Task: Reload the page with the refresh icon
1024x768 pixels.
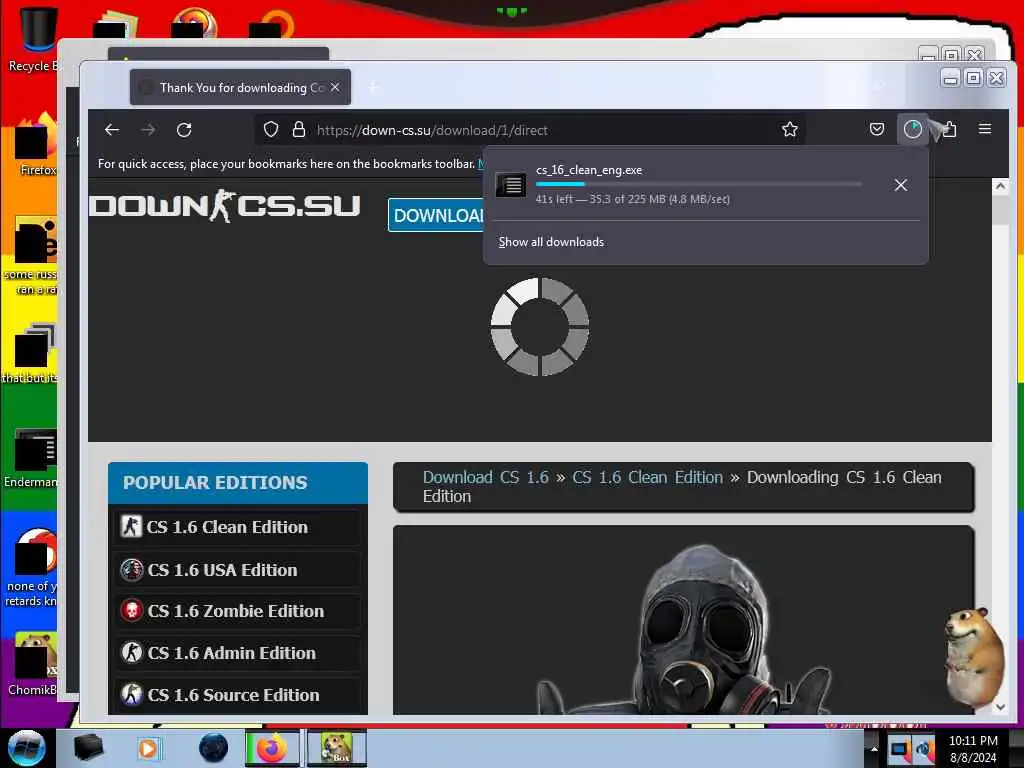Action: coord(184,130)
